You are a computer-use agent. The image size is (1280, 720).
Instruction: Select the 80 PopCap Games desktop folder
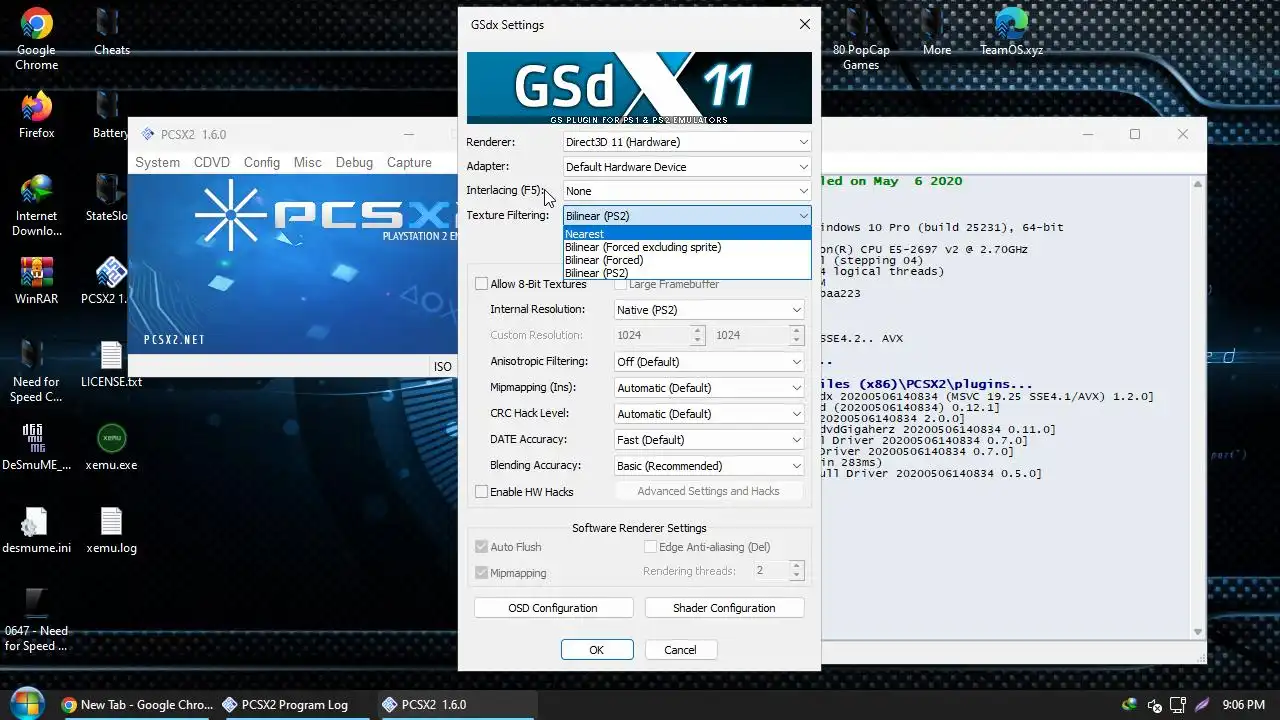(861, 40)
